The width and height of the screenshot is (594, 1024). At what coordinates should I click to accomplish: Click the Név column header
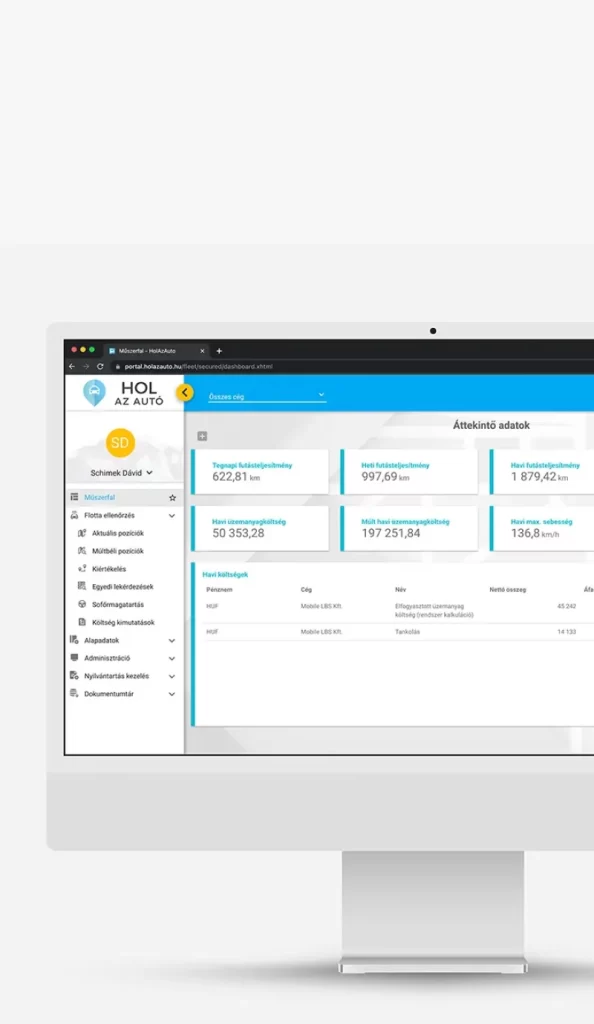click(400, 590)
